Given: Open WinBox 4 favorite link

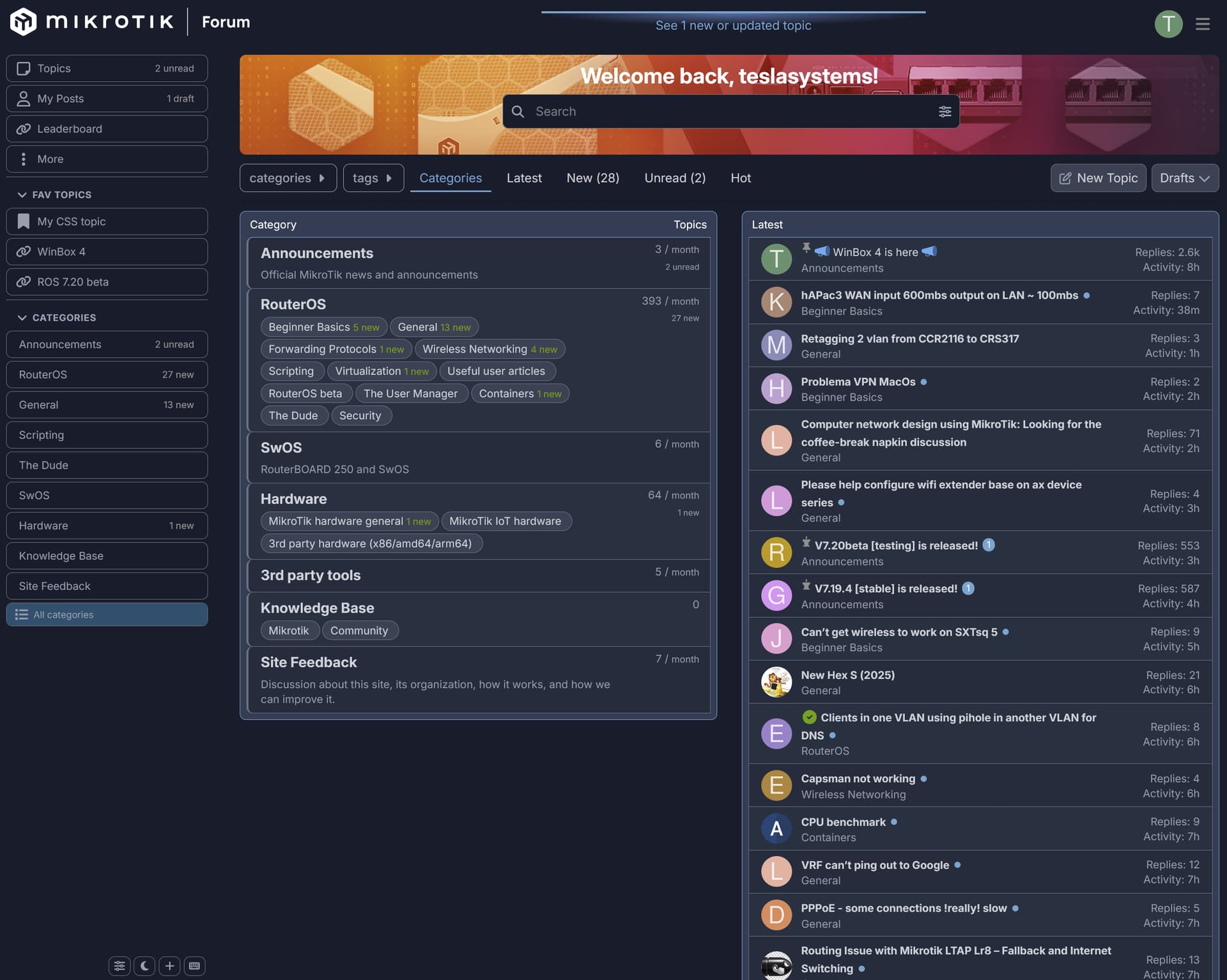Looking at the screenshot, I should 107,251.
